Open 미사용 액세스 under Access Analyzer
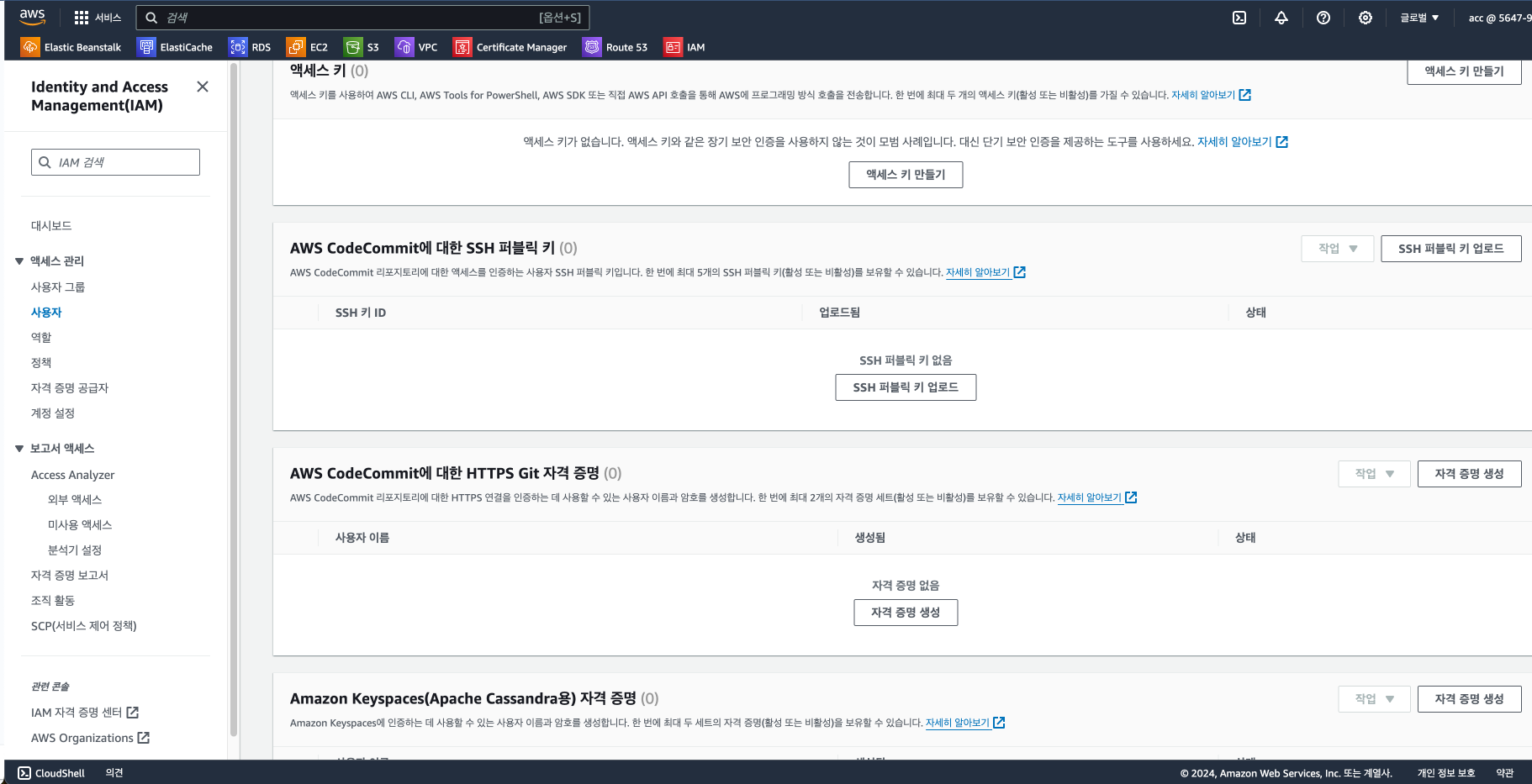Screen dimensions: 1532x784 (80, 525)
